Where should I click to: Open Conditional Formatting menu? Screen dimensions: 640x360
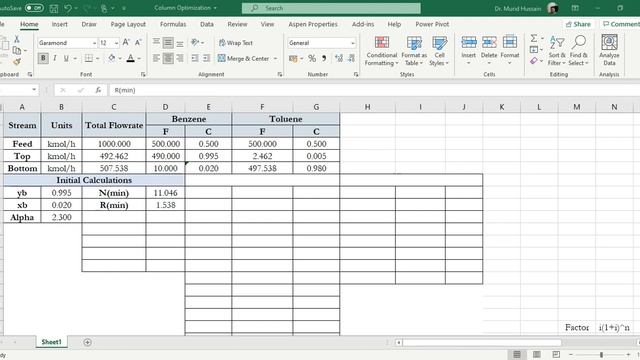pyautogui.click(x=381, y=51)
